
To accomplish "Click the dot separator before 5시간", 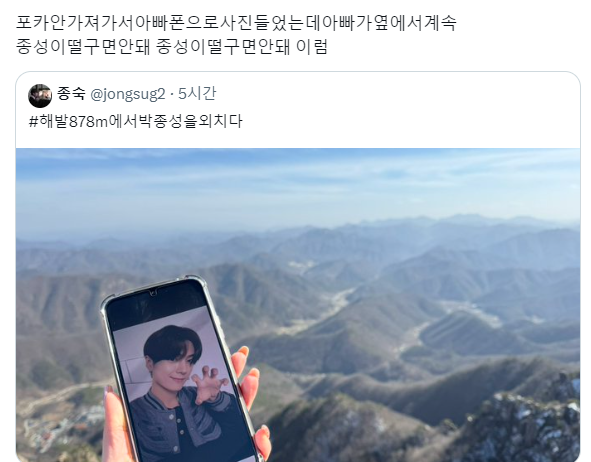I will coord(172,94).
